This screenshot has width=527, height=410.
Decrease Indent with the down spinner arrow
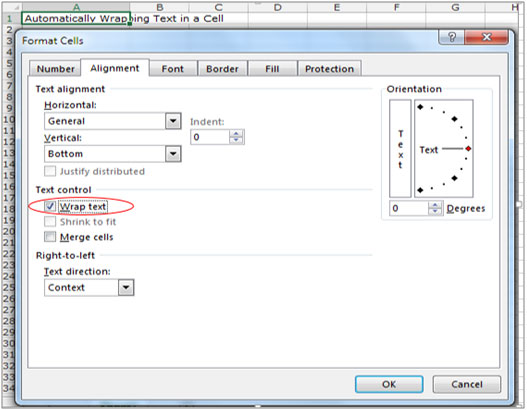click(236, 140)
